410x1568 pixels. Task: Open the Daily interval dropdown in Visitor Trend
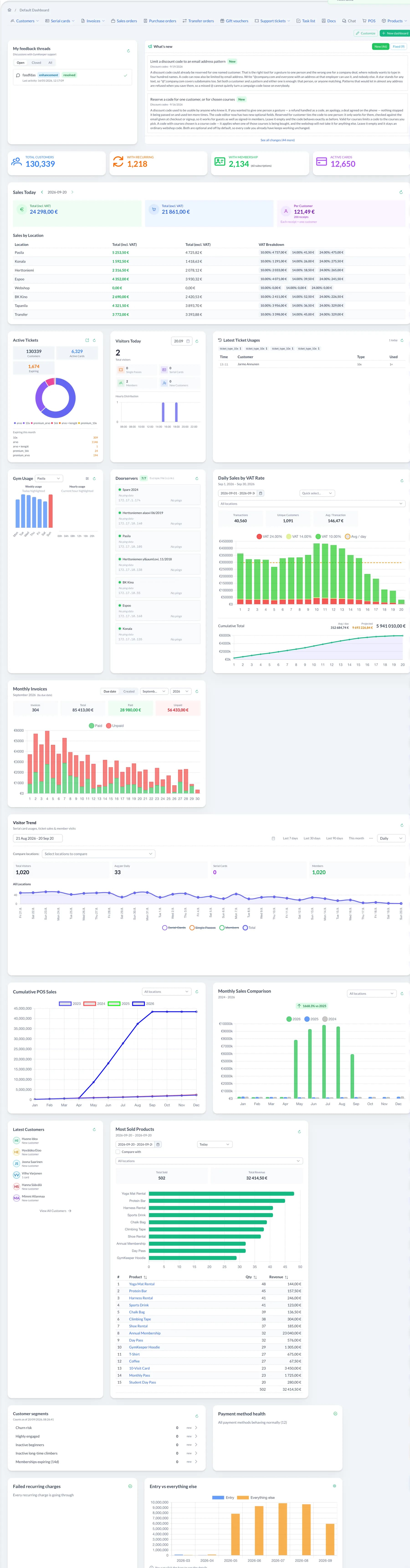[x=391, y=838]
